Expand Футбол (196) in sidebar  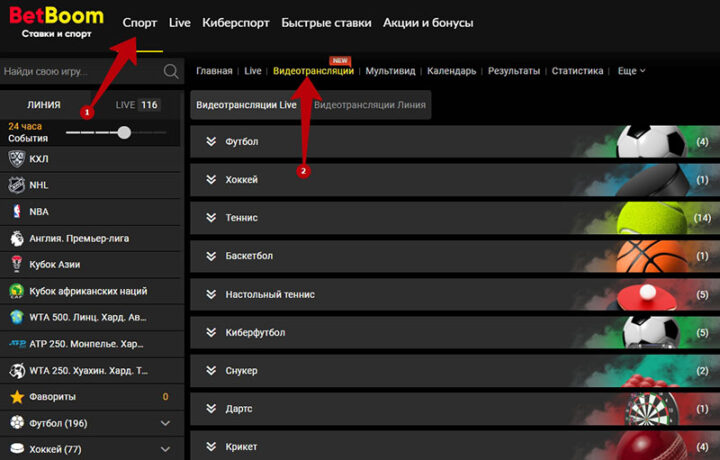click(x=165, y=423)
